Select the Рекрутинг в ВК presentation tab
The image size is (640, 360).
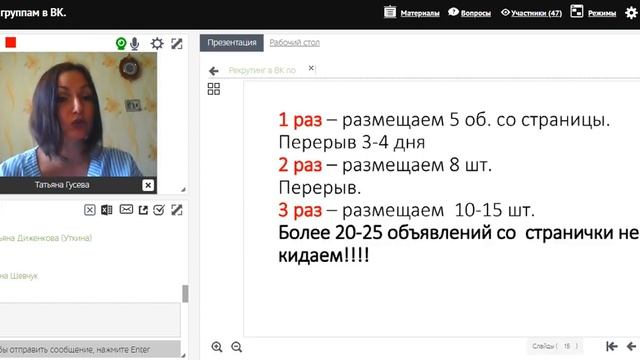pyautogui.click(x=262, y=70)
